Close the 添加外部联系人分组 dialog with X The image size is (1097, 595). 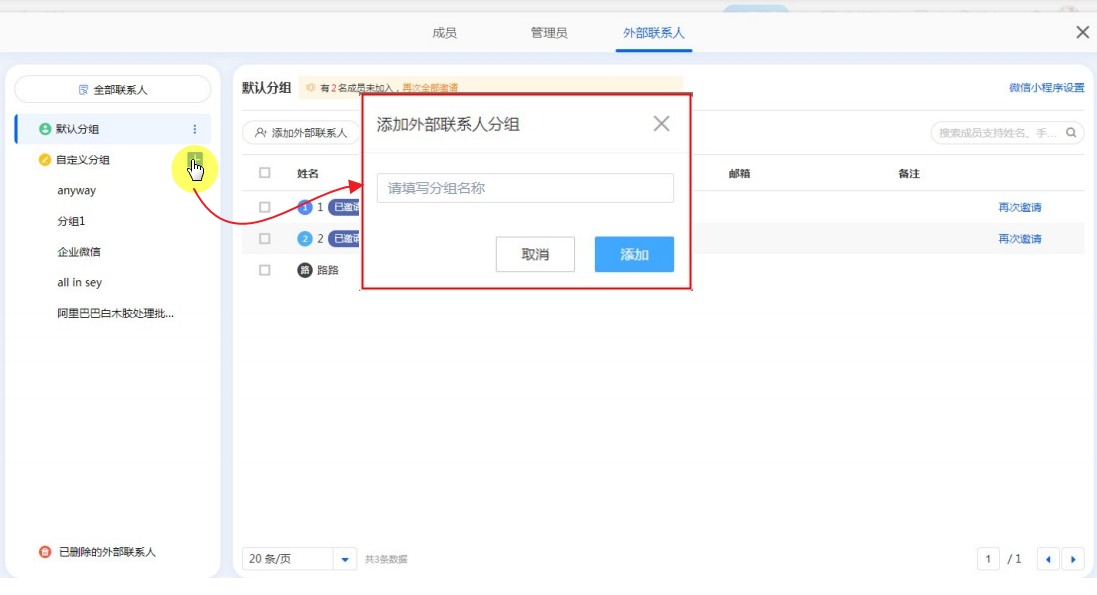click(661, 124)
